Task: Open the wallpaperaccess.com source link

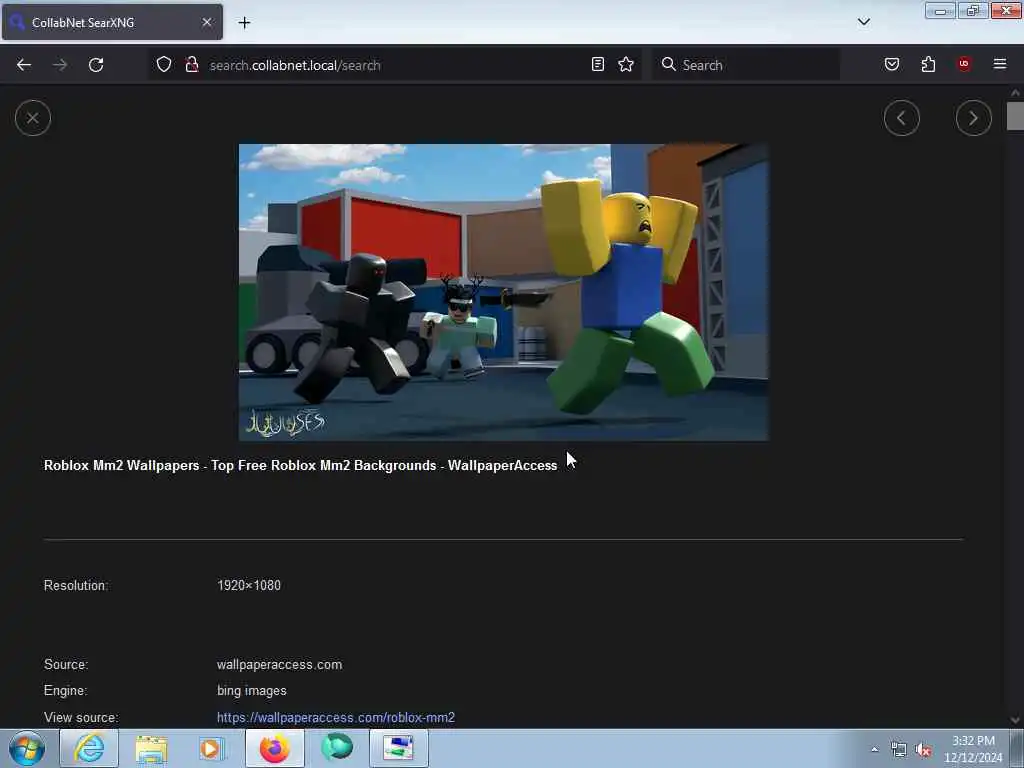Action: tap(336, 717)
